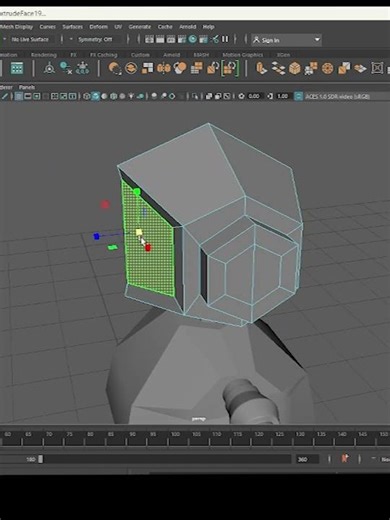Click the orange cube bevel shelf icon
390x520 pixels.
295,68
